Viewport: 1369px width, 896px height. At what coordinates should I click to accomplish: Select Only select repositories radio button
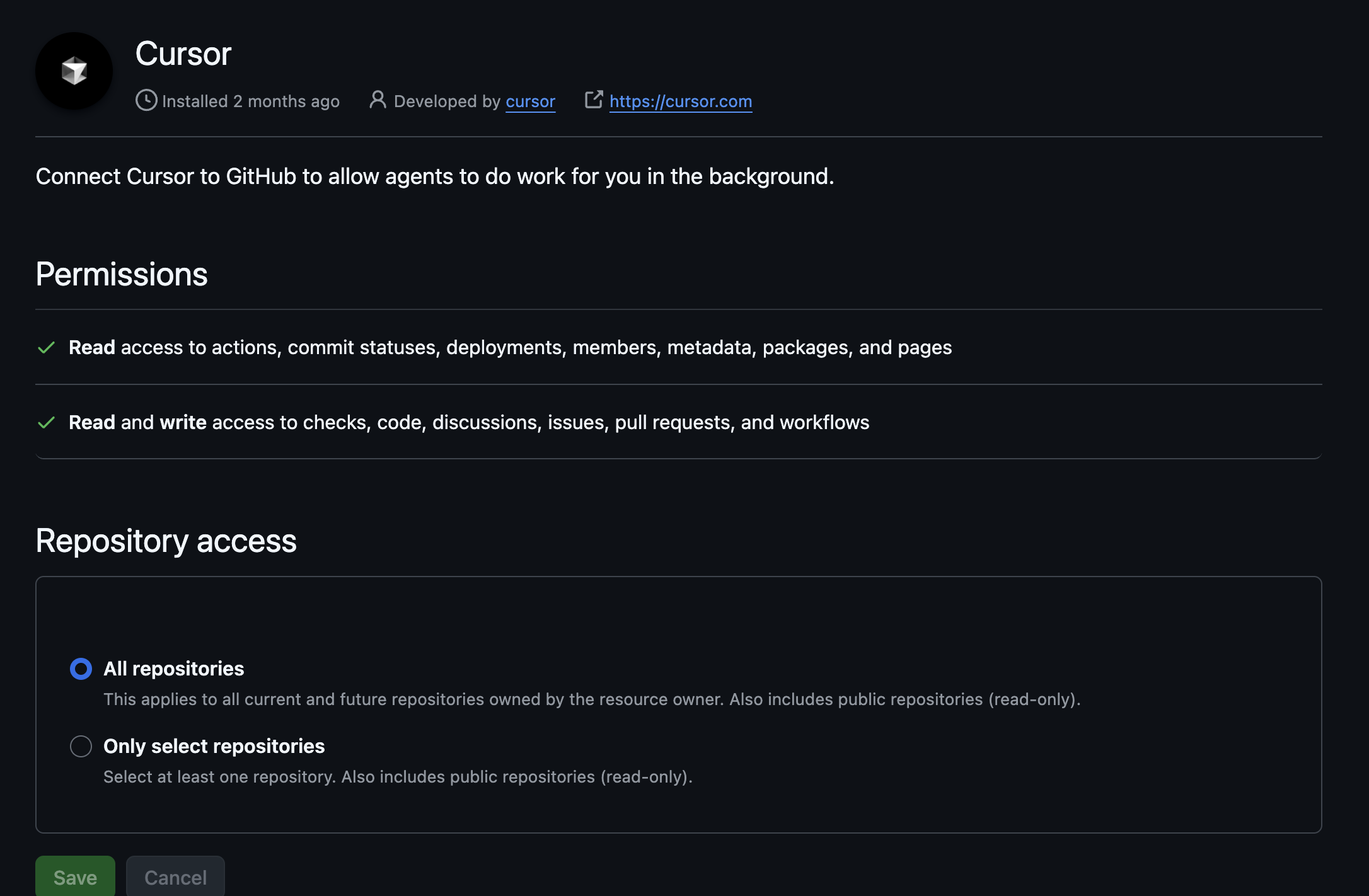(81, 746)
